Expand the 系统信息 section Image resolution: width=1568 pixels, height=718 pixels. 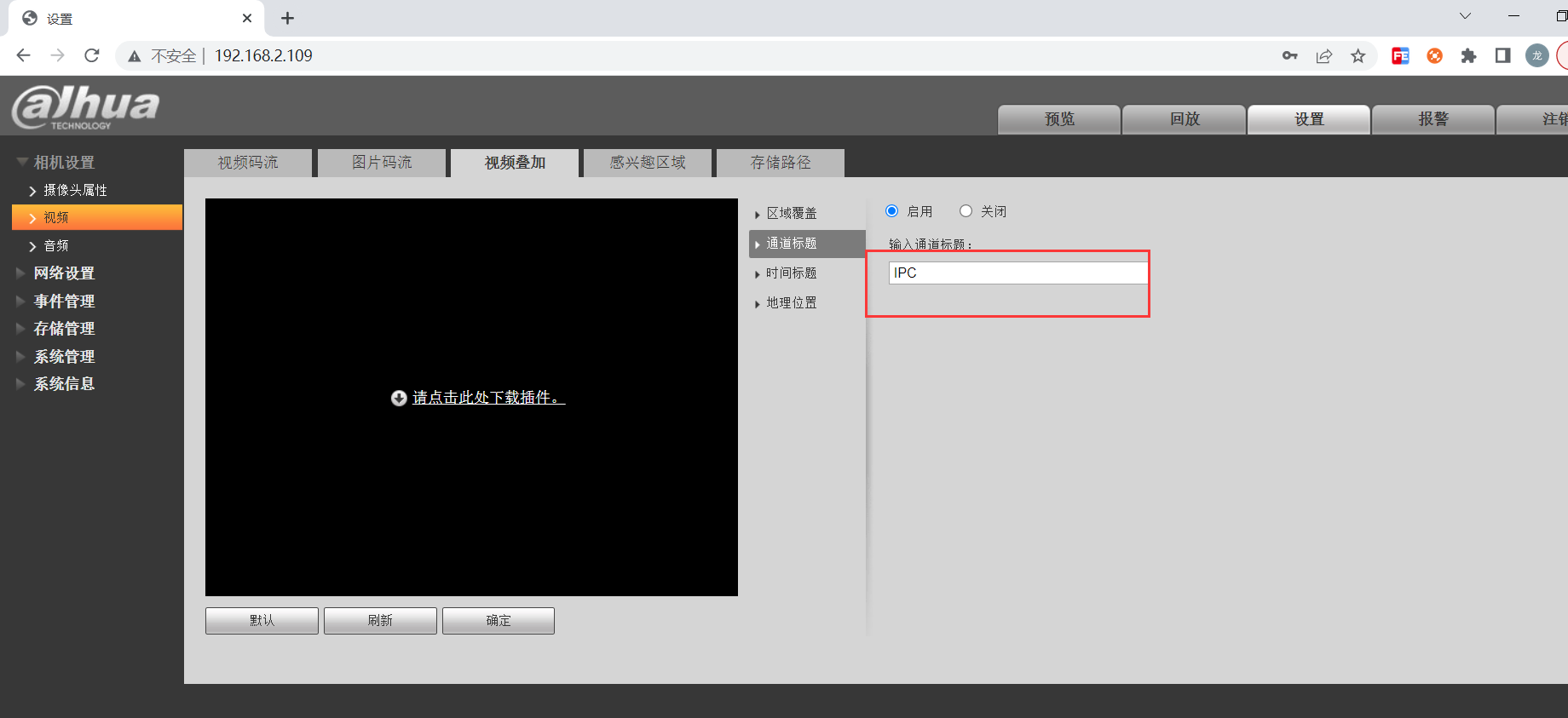(63, 383)
